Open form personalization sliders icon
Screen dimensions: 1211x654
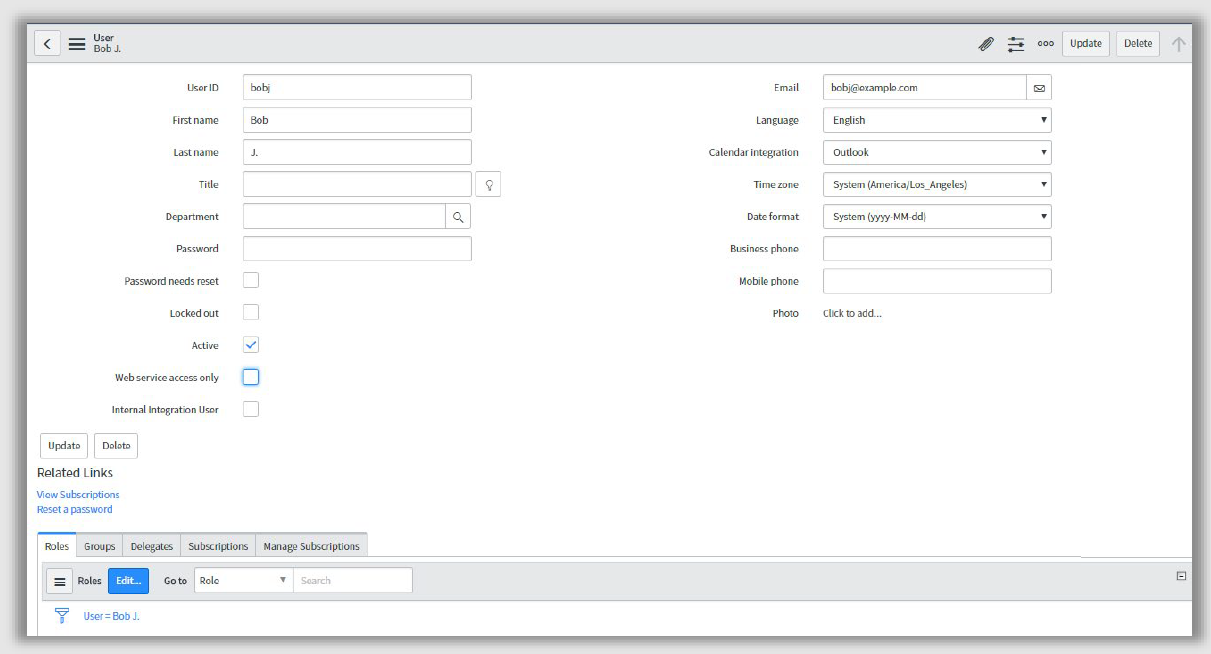pos(1017,43)
